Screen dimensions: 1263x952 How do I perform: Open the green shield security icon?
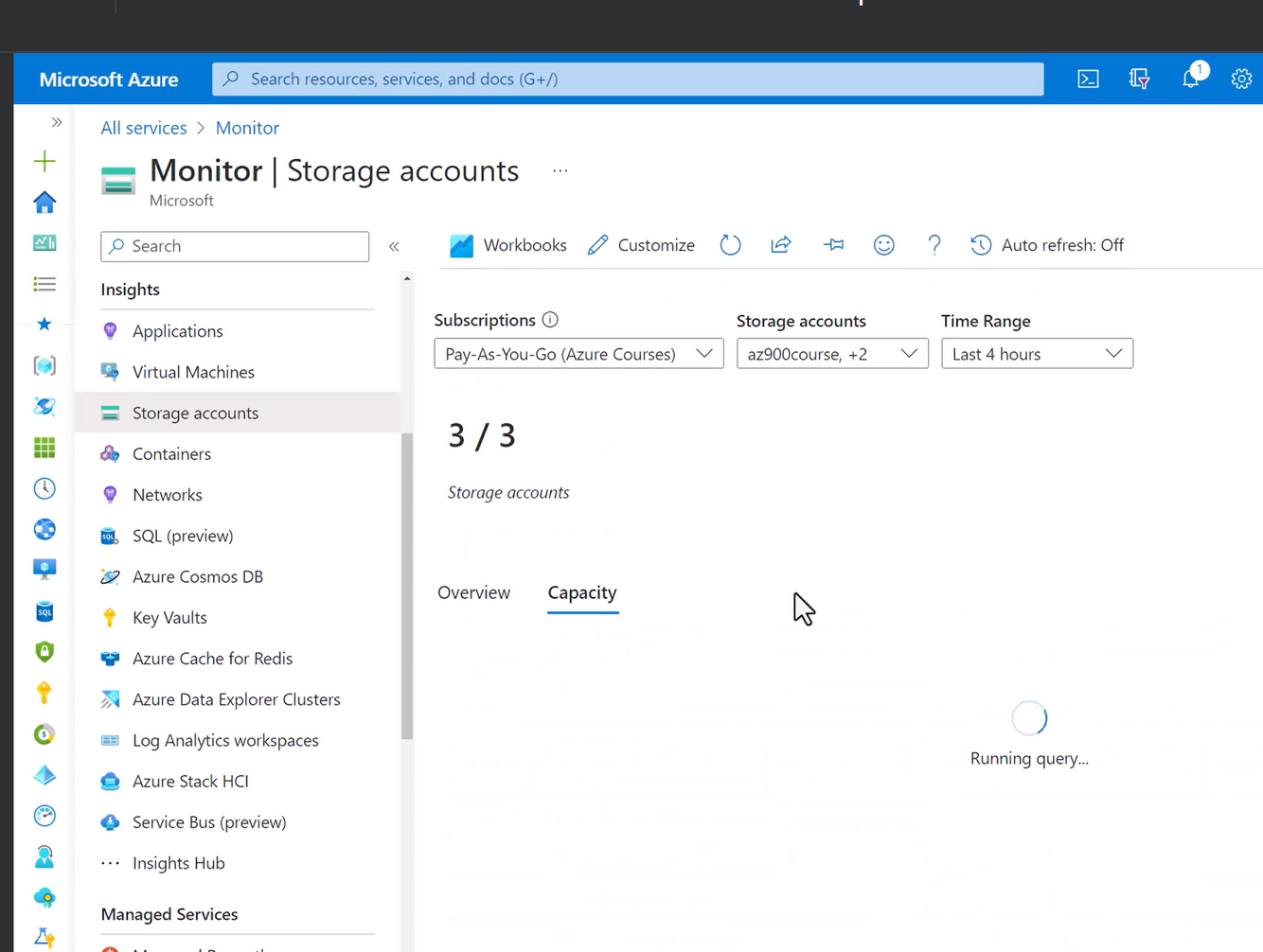click(x=44, y=652)
